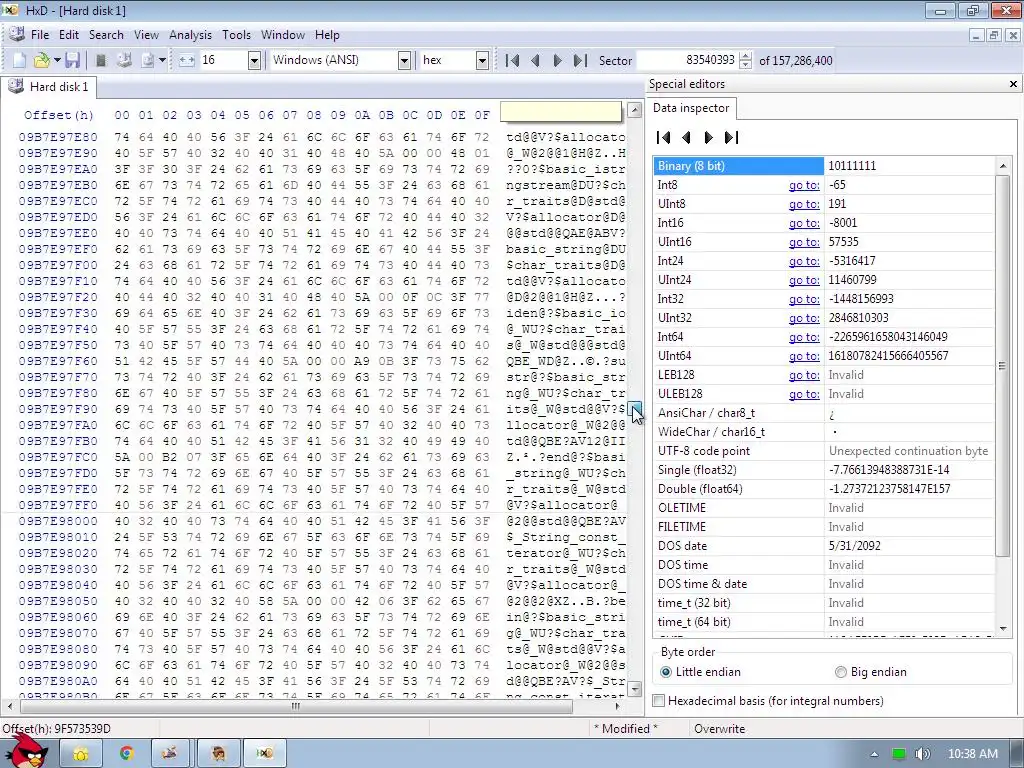
Task: Restore the inner Hard disk 1 document window
Action: [x=994, y=36]
